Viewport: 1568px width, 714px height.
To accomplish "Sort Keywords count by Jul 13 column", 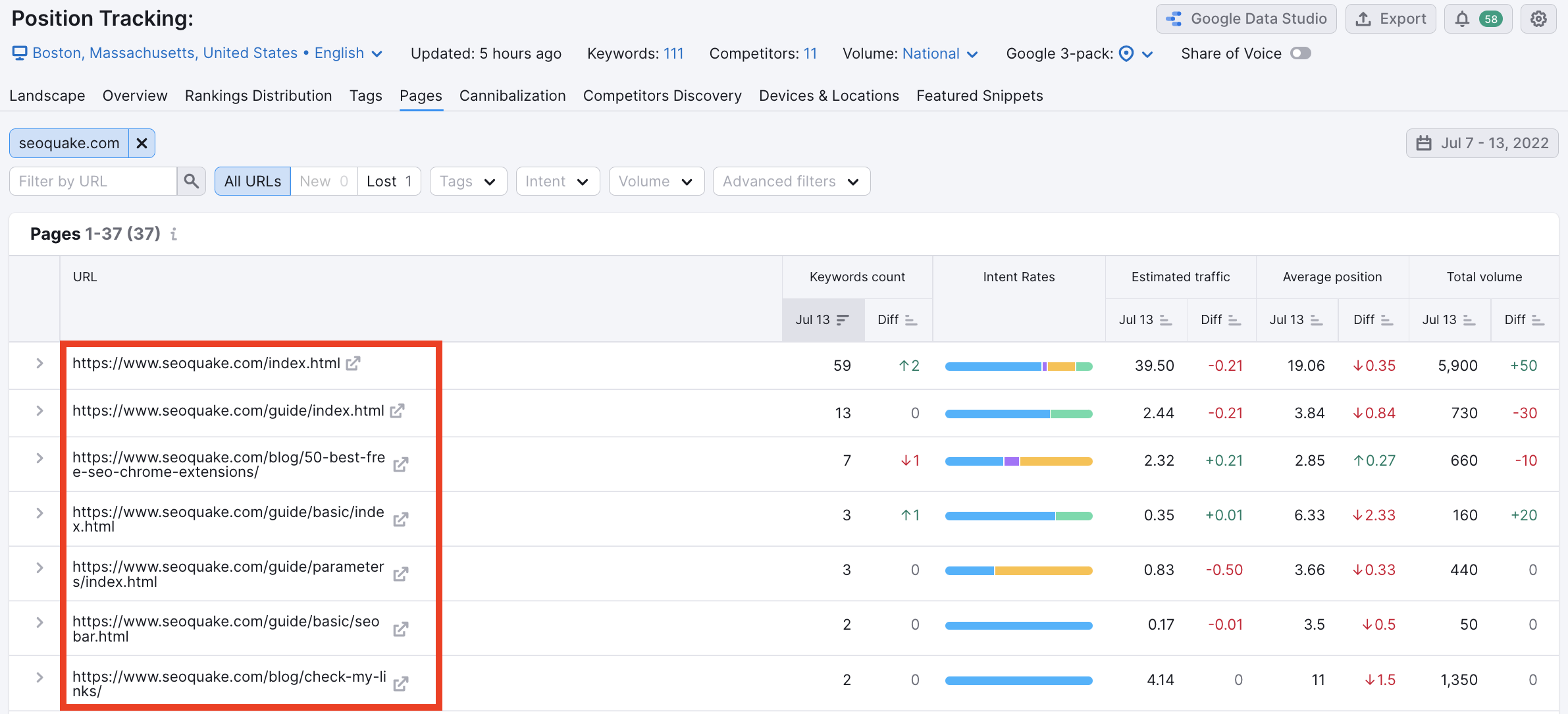I will pyautogui.click(x=823, y=320).
